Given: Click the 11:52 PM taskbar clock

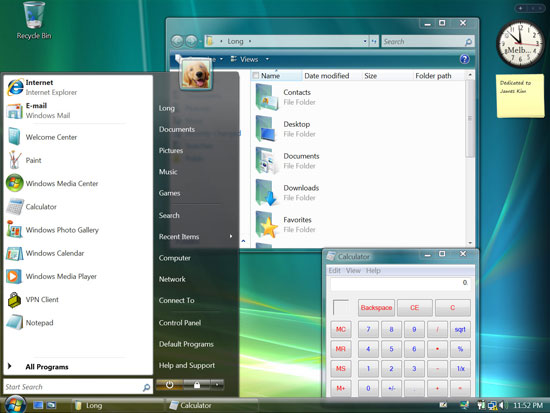Looking at the screenshot, I should pos(528,406).
